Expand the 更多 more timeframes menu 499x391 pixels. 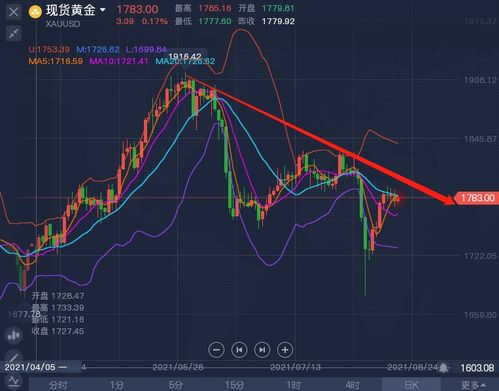(x=473, y=385)
